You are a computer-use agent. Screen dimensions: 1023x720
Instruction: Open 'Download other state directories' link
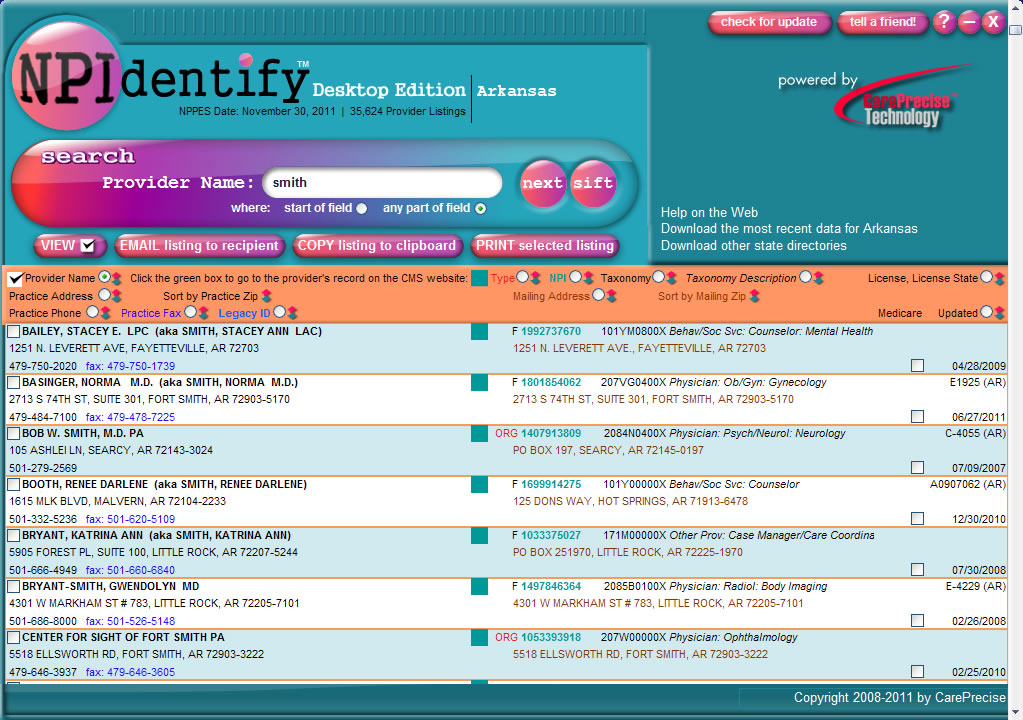(754, 246)
